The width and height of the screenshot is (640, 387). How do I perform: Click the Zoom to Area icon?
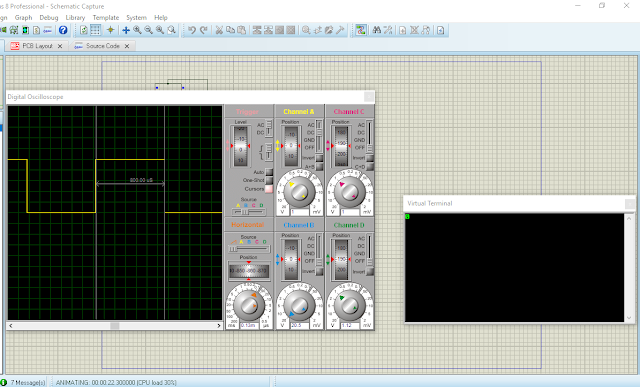(x=172, y=30)
